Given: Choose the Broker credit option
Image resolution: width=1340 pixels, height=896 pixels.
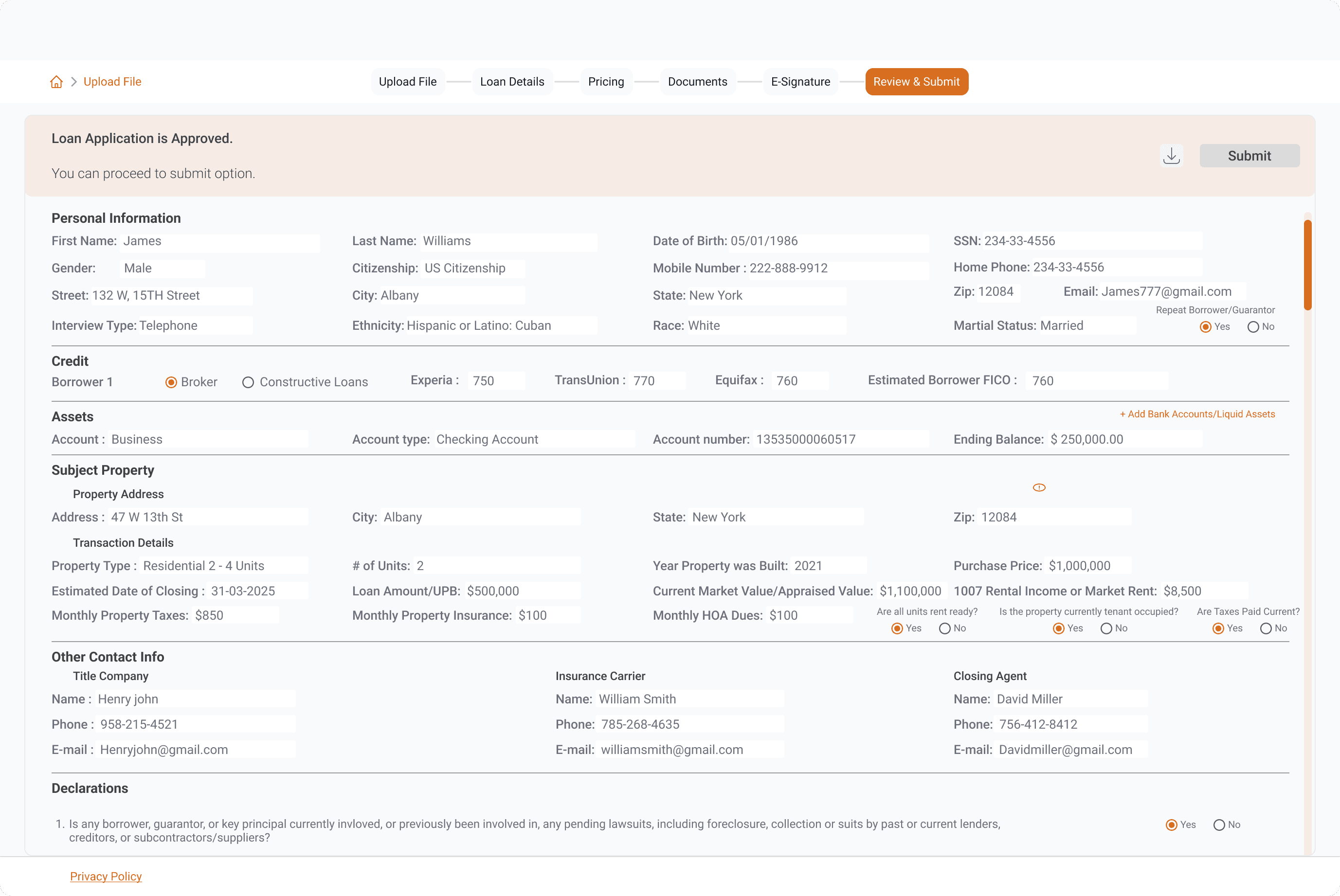Looking at the screenshot, I should point(171,382).
